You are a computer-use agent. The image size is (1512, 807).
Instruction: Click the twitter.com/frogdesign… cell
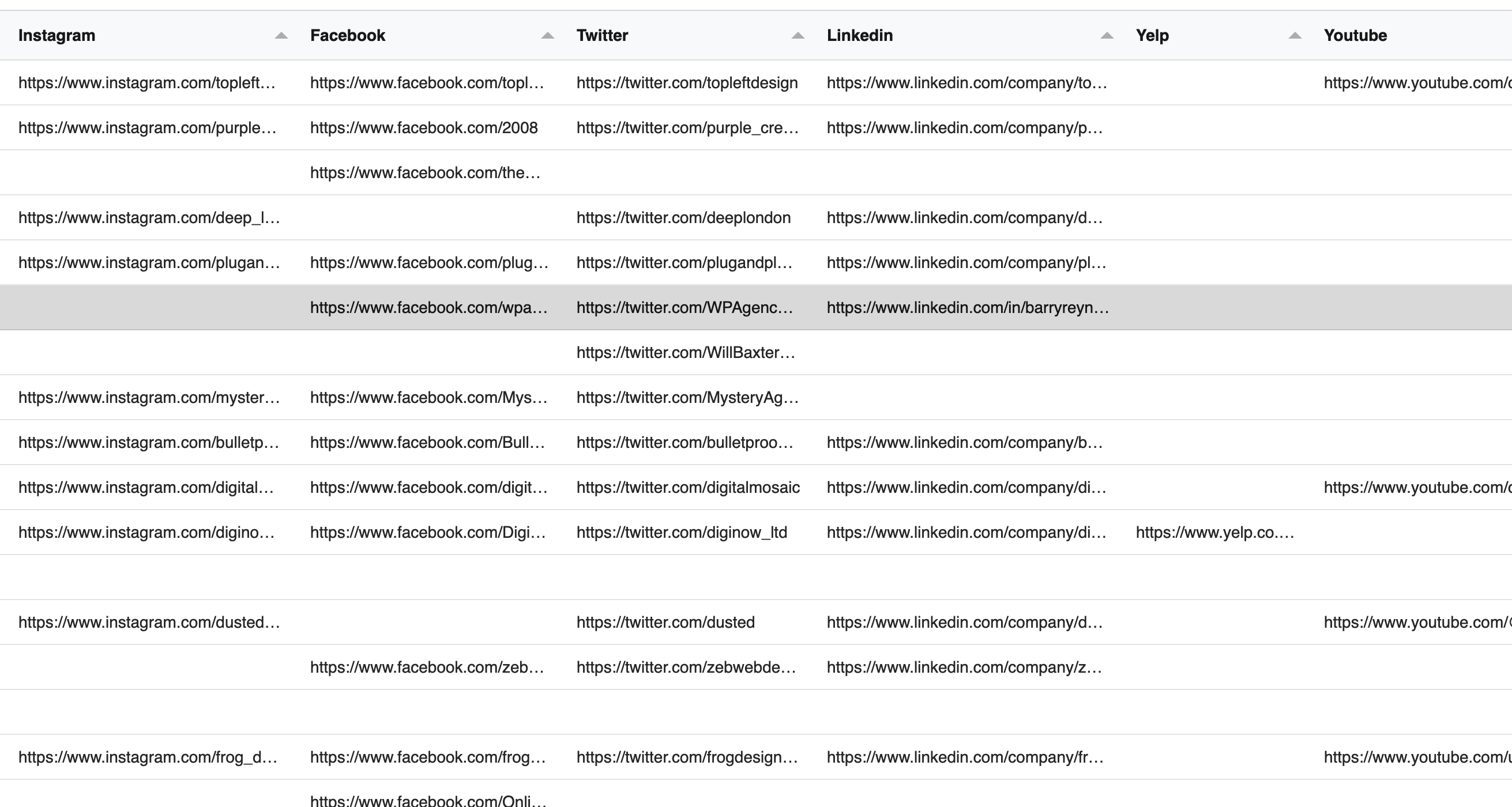687,757
